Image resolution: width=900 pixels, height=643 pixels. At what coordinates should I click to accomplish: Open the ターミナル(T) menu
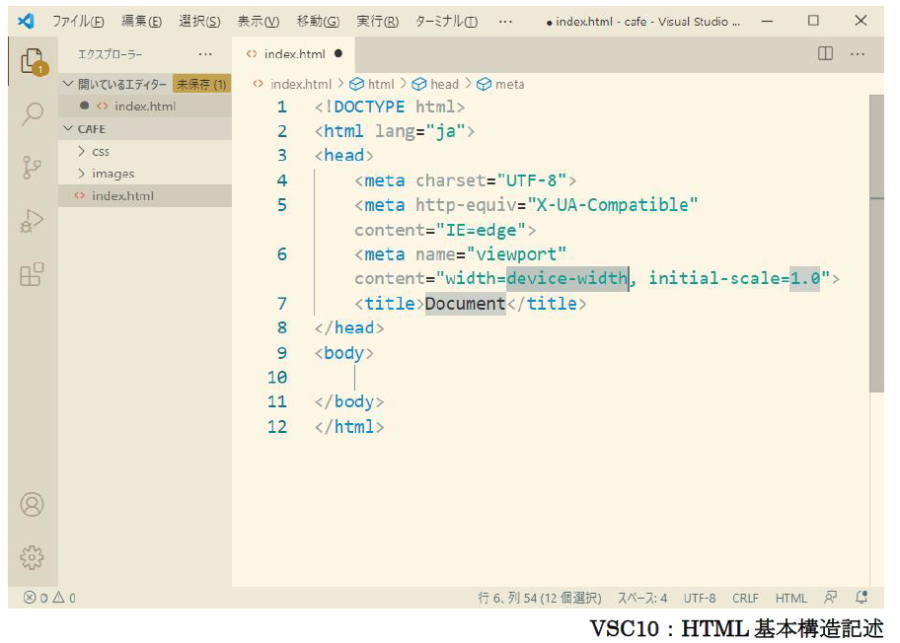(446, 22)
